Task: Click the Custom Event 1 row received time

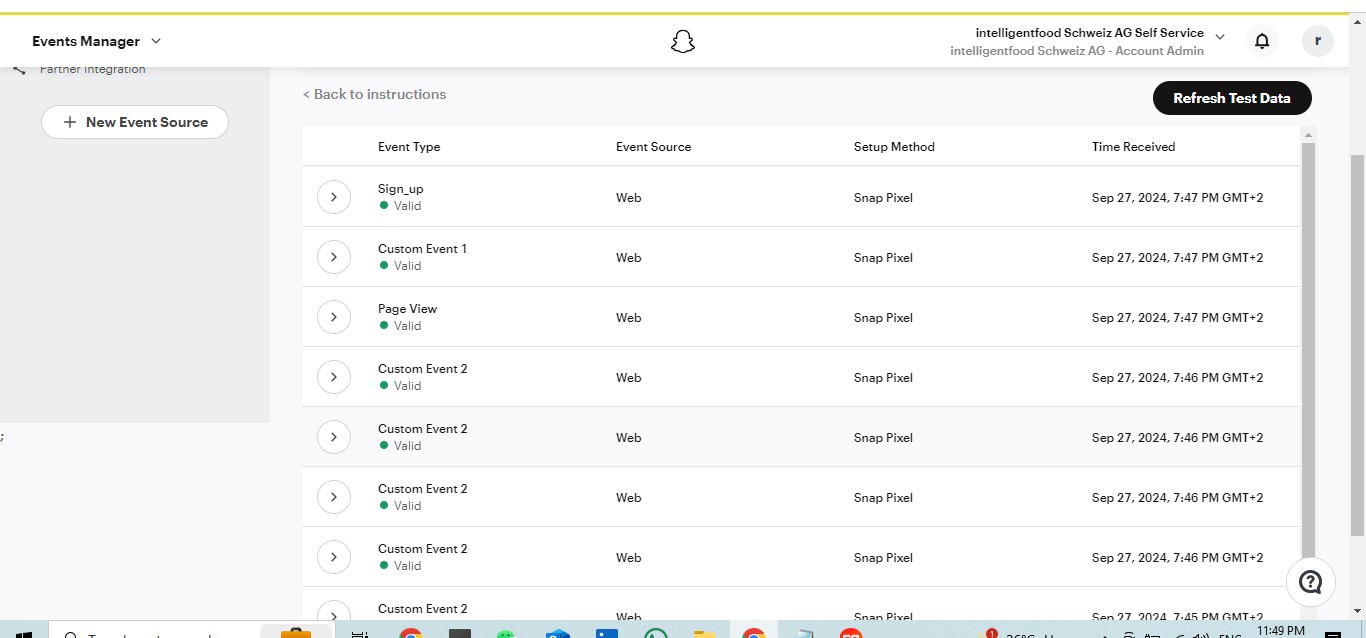Action: click(x=1177, y=258)
